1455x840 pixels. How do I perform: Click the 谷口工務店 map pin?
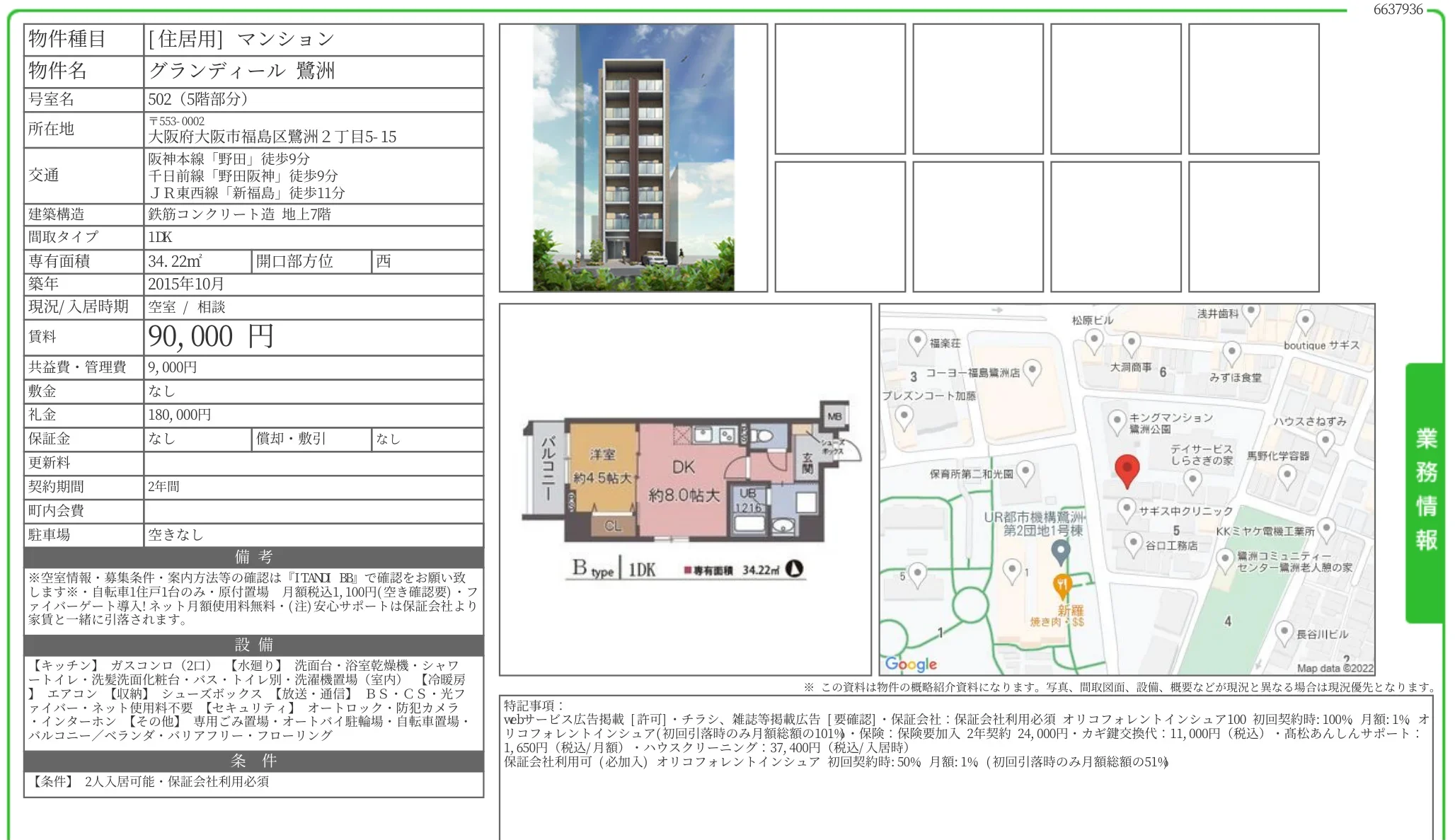tap(1133, 543)
